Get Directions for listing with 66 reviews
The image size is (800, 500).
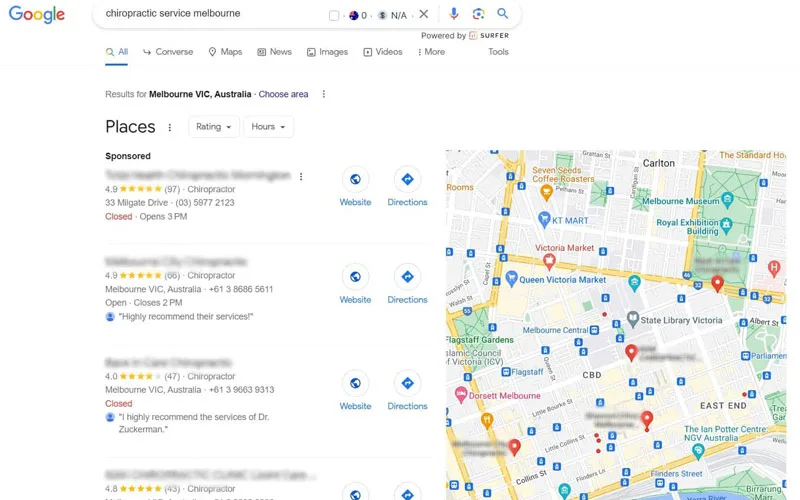(407, 284)
